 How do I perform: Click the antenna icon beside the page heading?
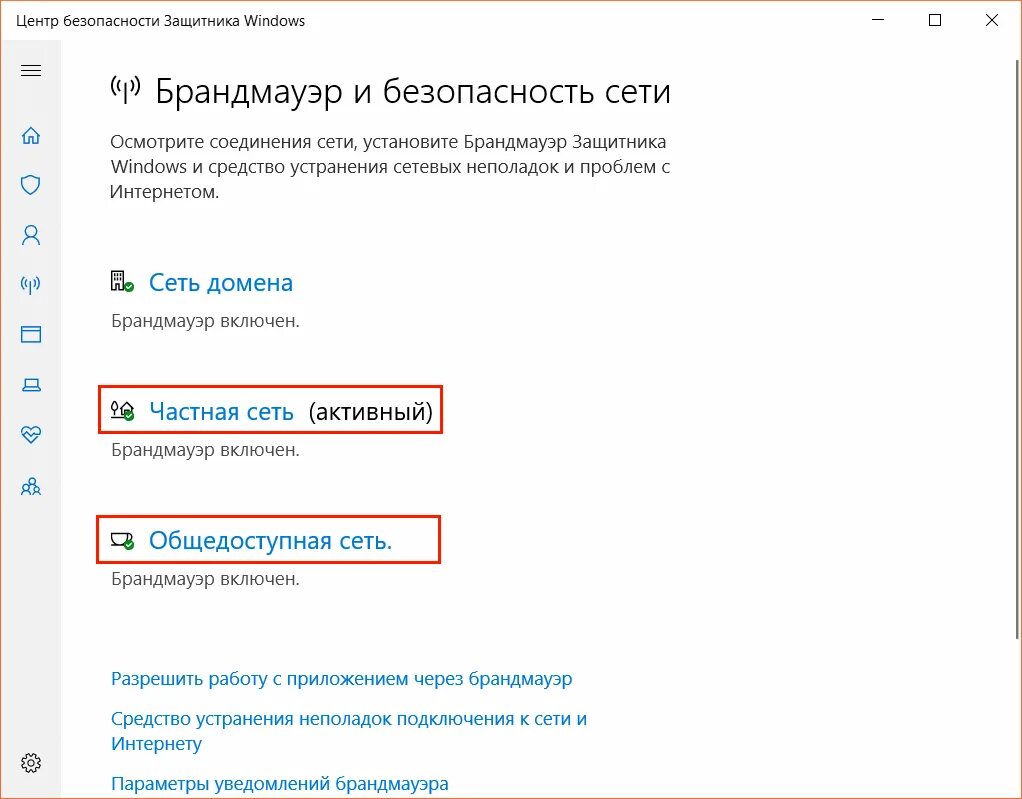tap(125, 90)
